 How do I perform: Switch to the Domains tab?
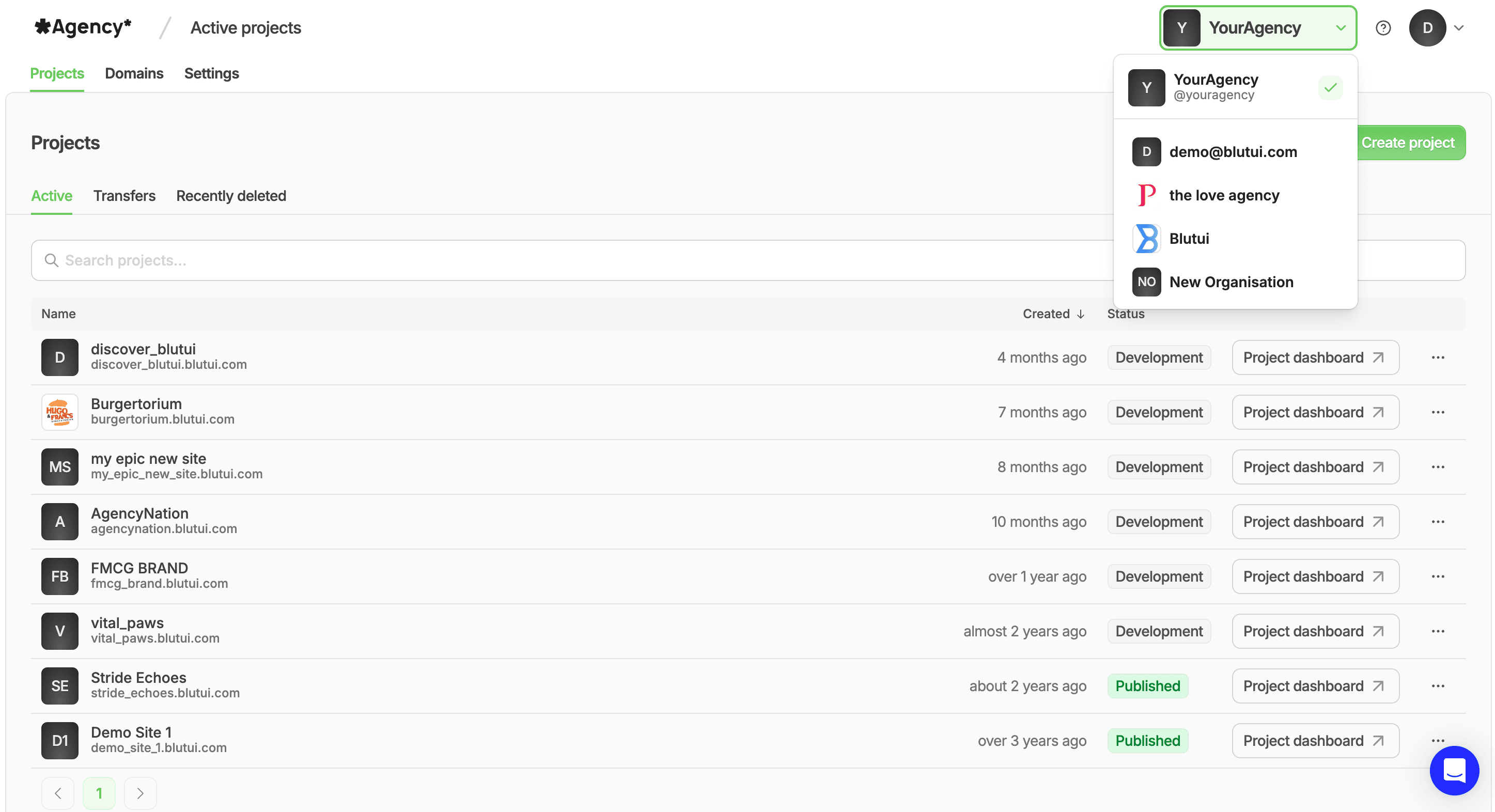134,74
